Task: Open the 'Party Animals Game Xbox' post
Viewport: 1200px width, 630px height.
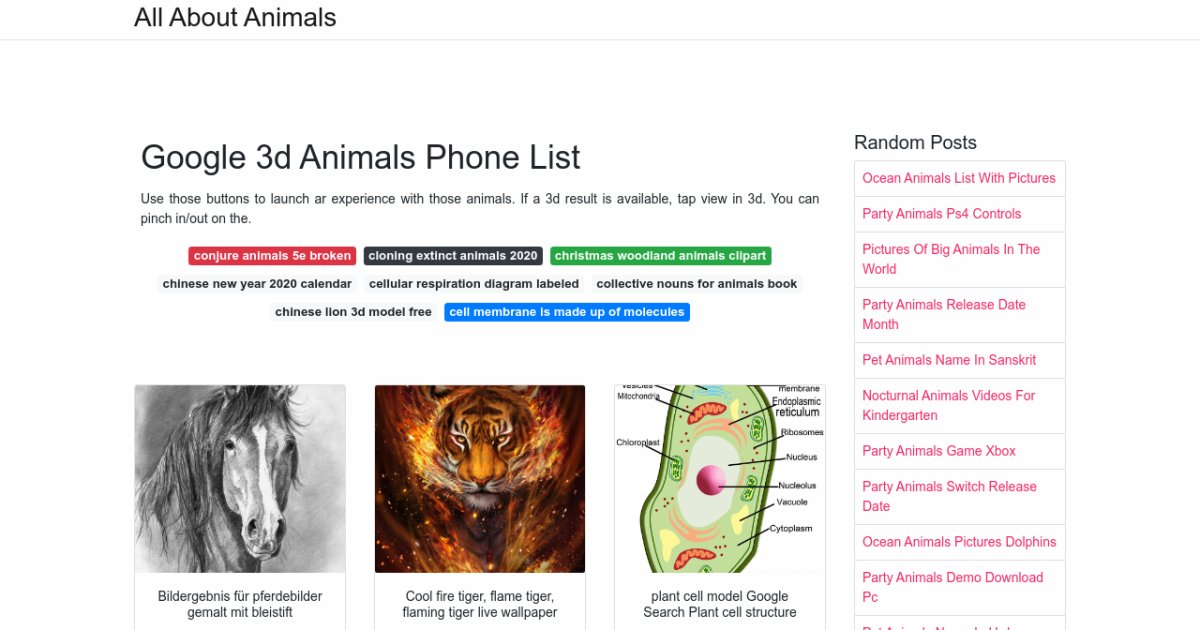Action: [x=939, y=451]
